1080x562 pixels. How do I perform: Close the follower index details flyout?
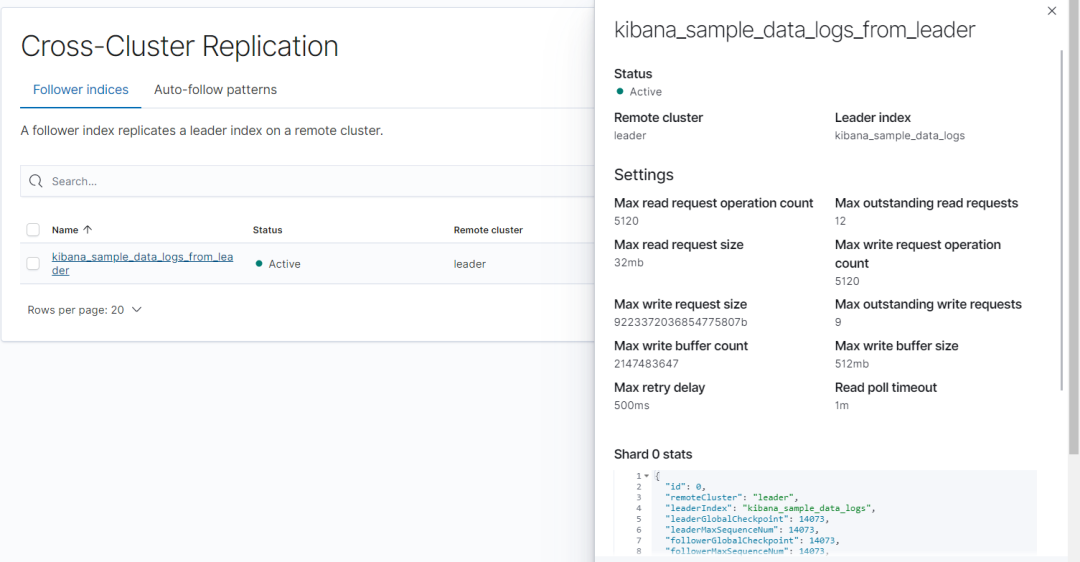(x=1051, y=11)
